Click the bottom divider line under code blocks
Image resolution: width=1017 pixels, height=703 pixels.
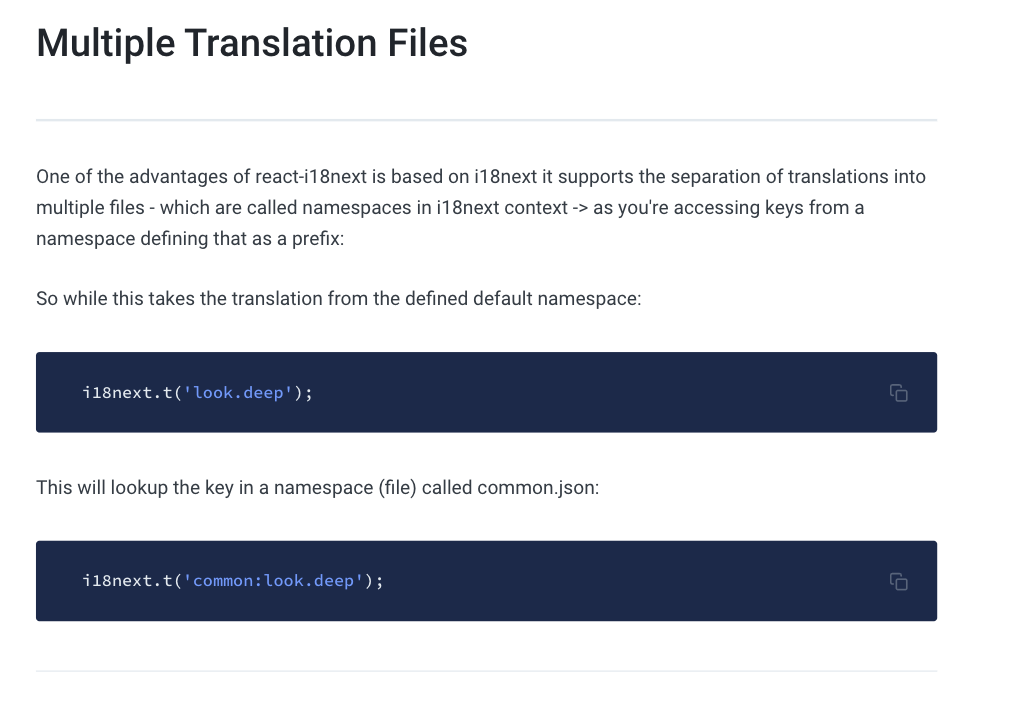[486, 670]
